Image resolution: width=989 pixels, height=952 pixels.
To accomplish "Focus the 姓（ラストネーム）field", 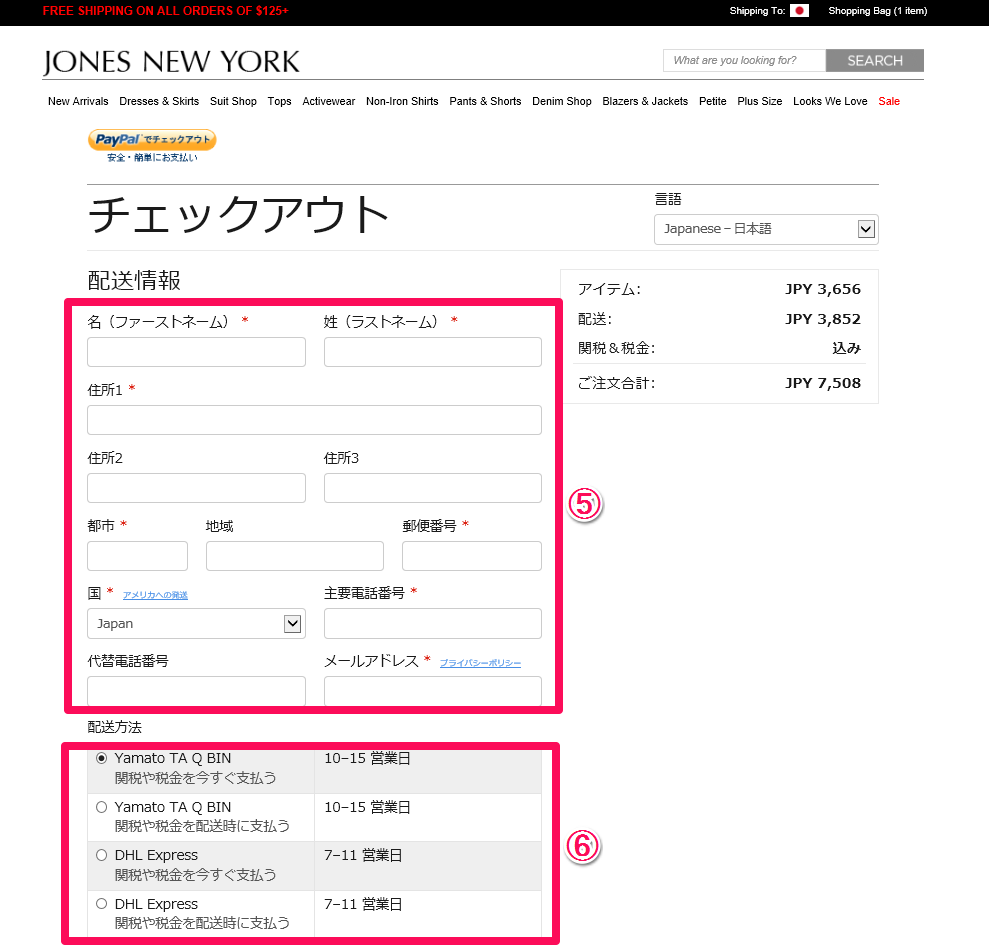I will pos(433,352).
